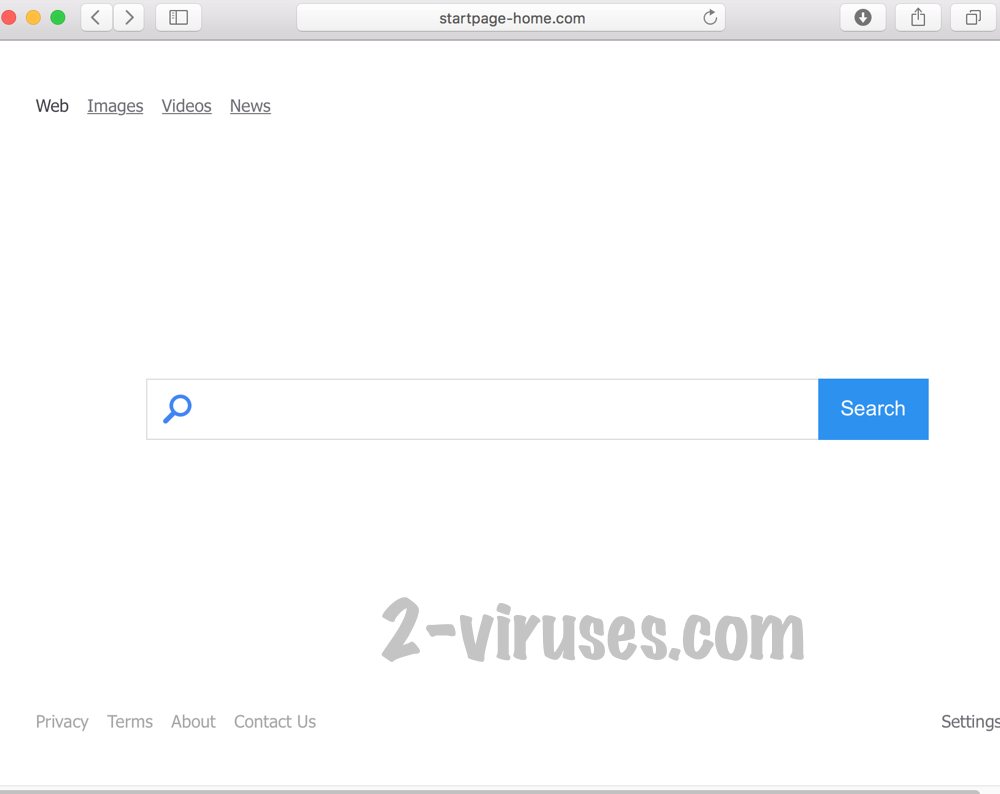This screenshot has height=794, width=1000.
Task: Open the Settings link
Action: (x=969, y=721)
